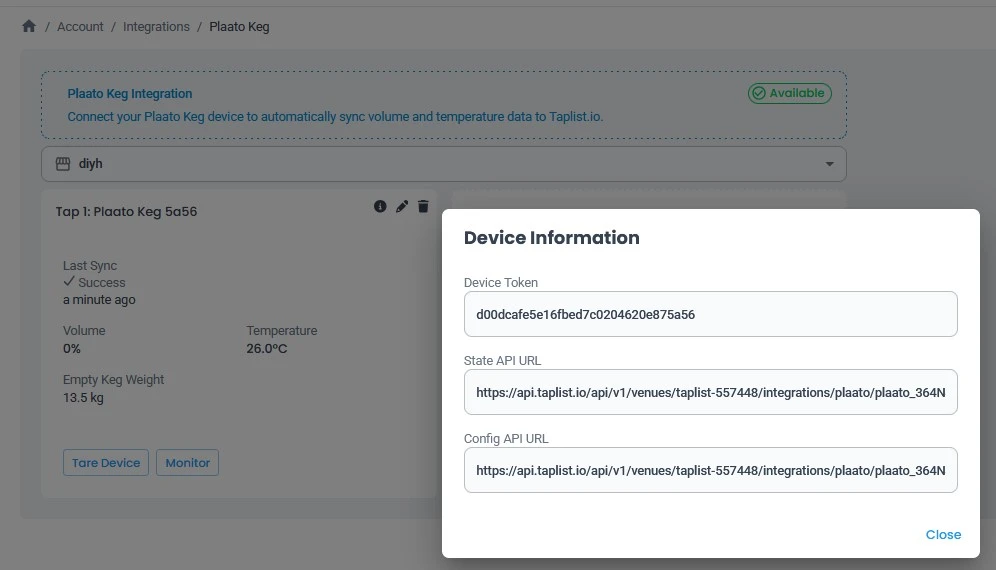Expand the diyh venue dropdown arrow
Viewport: 996px width, 570px height.
tap(829, 164)
